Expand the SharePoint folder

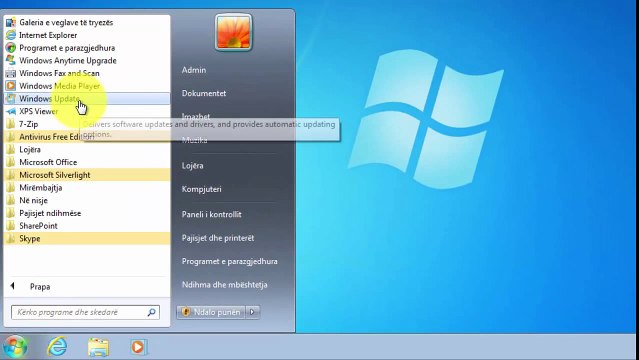pyautogui.click(x=87, y=226)
